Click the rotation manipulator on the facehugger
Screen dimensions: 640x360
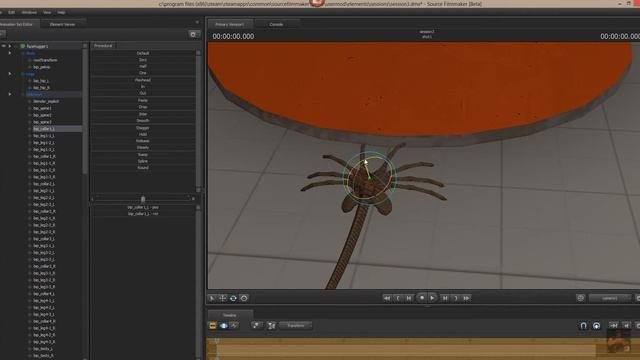pos(369,178)
